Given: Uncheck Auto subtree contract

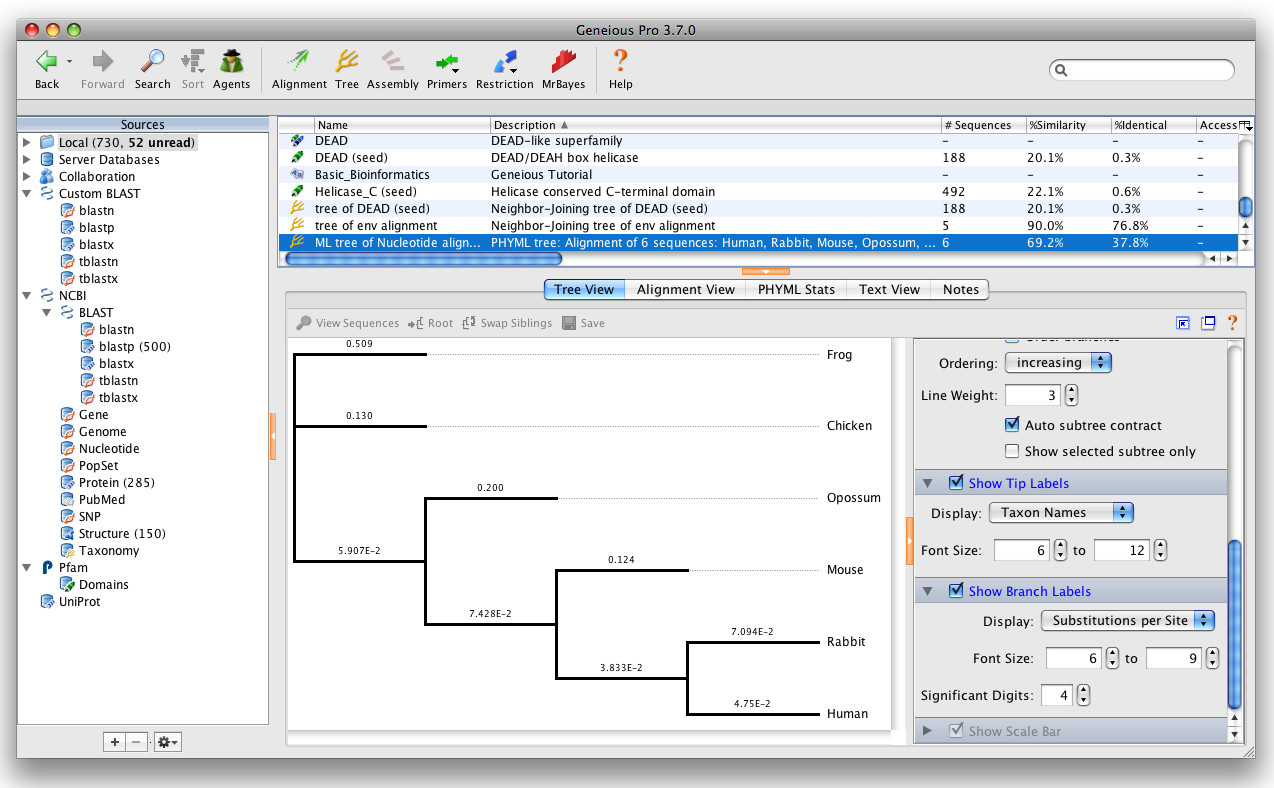Looking at the screenshot, I should 1012,425.
